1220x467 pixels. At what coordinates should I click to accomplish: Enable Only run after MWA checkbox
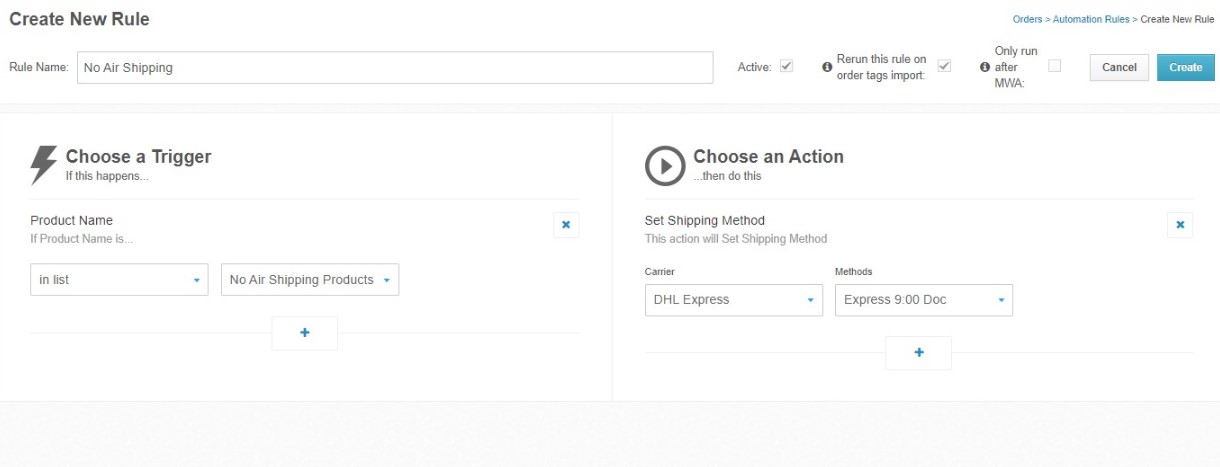pos(1054,66)
